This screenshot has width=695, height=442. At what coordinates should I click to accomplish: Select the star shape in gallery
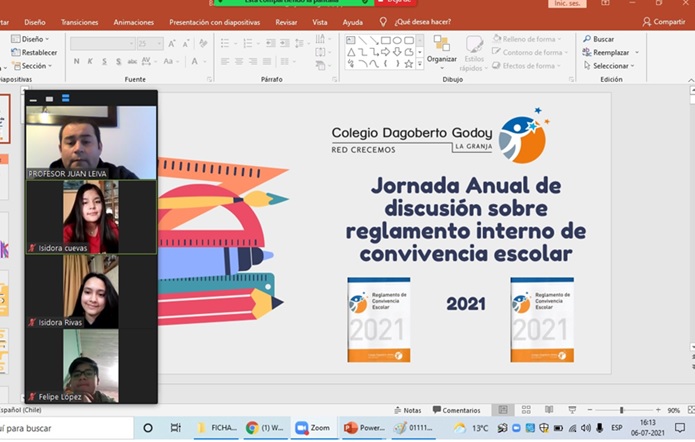(409, 64)
